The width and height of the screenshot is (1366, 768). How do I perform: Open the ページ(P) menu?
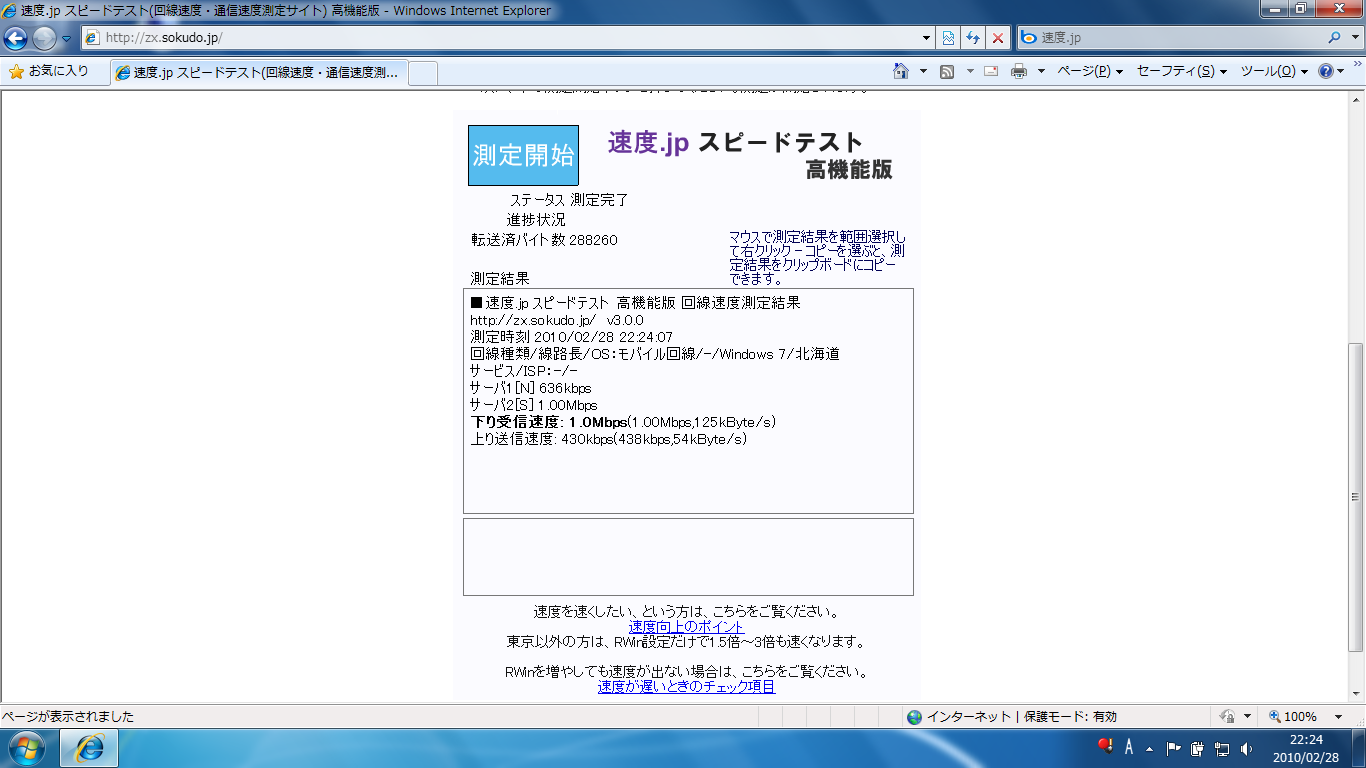pyautogui.click(x=1090, y=71)
